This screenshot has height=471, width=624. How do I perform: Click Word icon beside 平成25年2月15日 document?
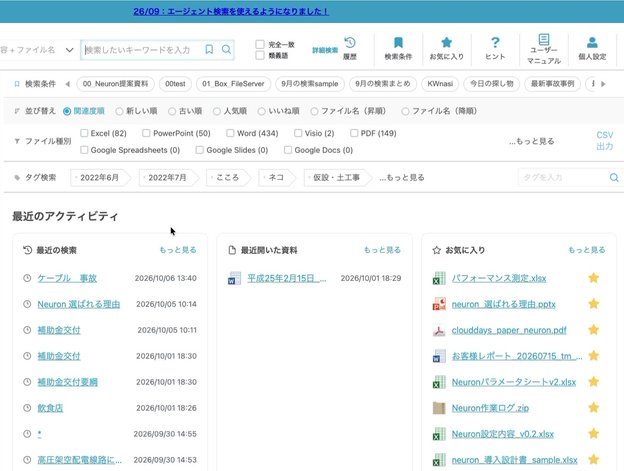pyautogui.click(x=234, y=278)
